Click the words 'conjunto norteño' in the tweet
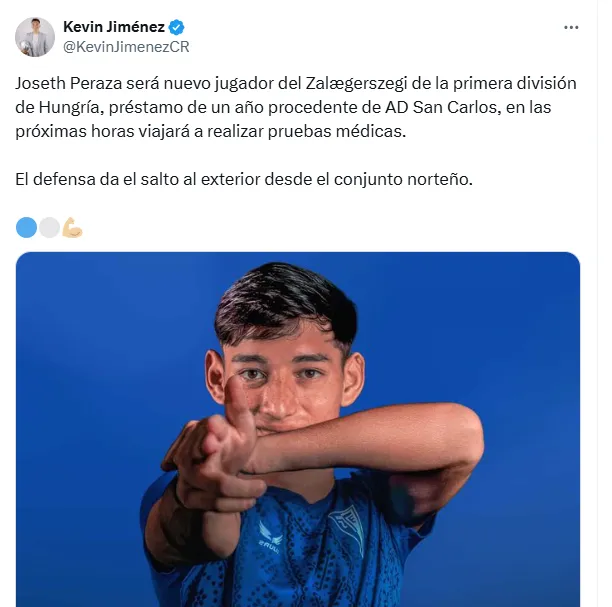Screen dimensions: 612x607 403,180
